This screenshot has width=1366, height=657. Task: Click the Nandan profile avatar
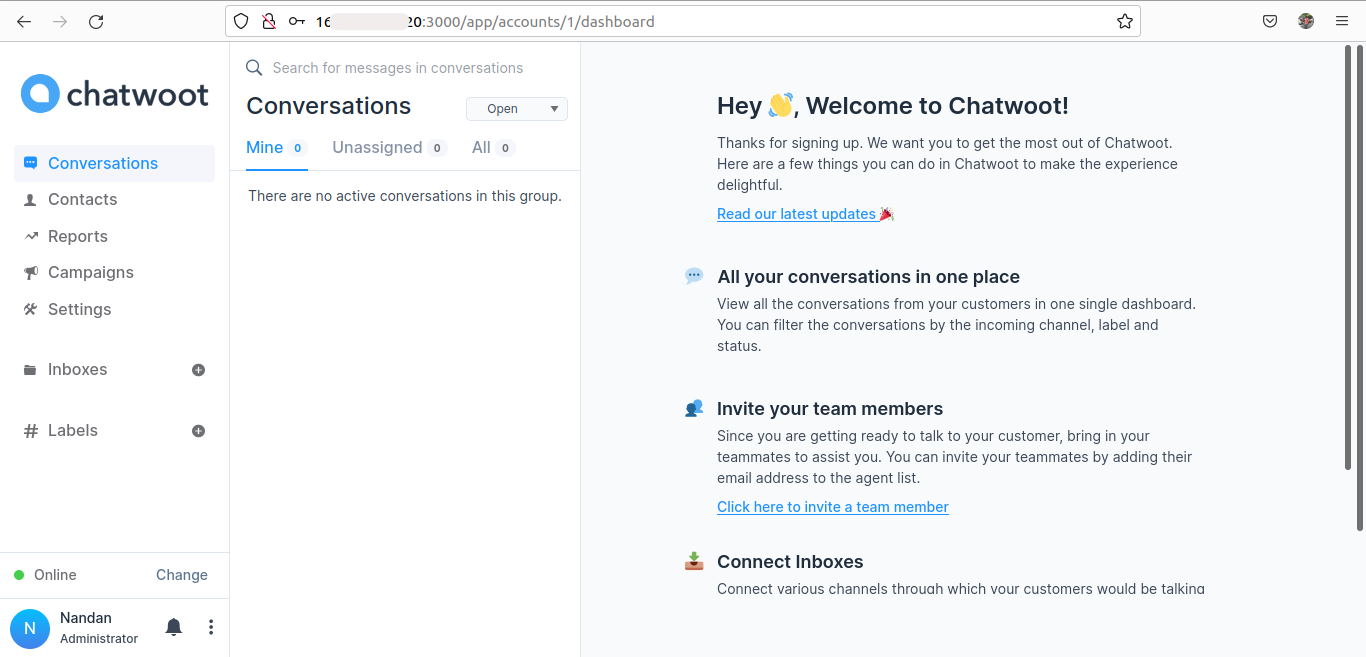click(30, 628)
